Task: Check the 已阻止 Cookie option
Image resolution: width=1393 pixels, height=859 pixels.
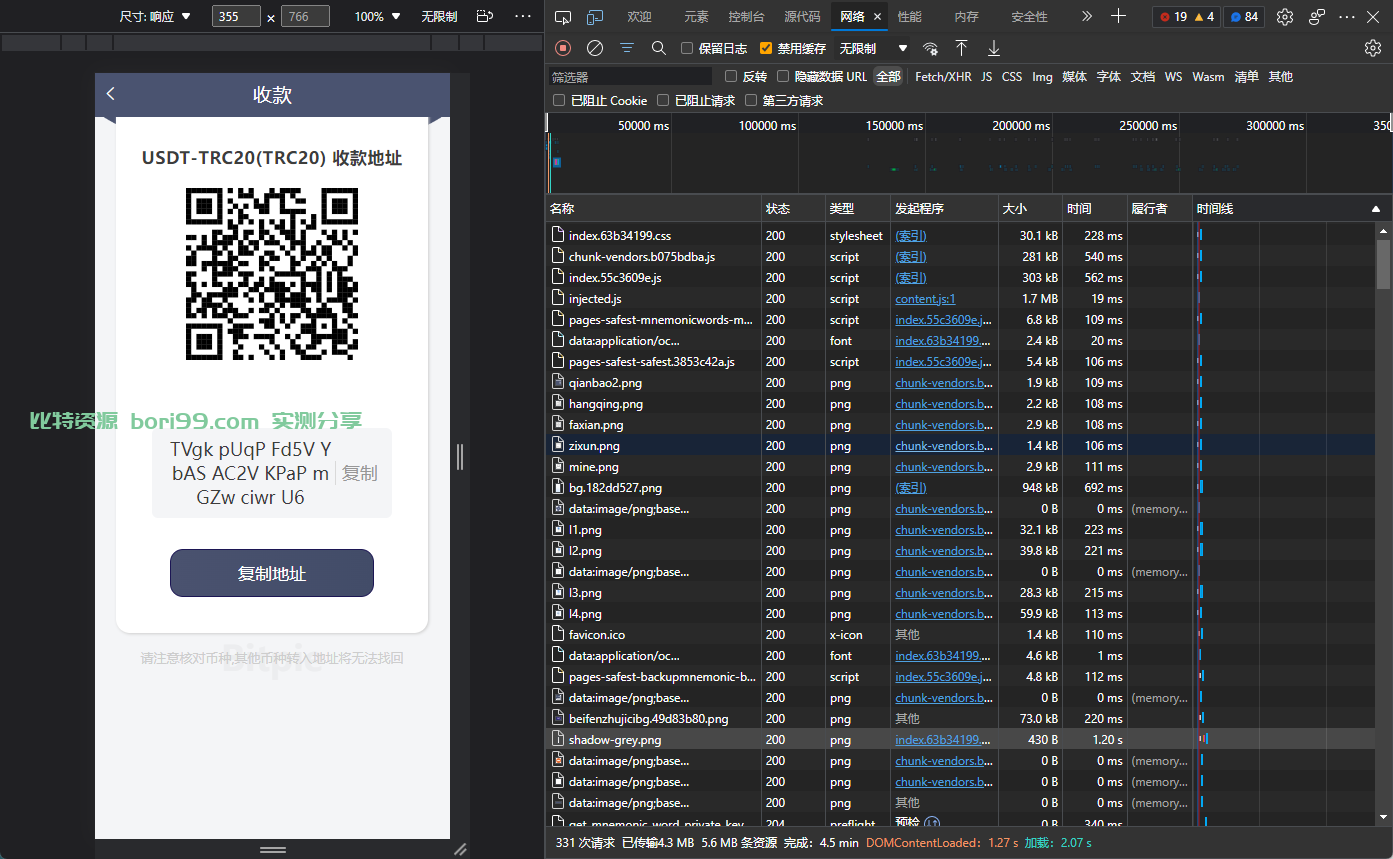Action: tap(559, 100)
